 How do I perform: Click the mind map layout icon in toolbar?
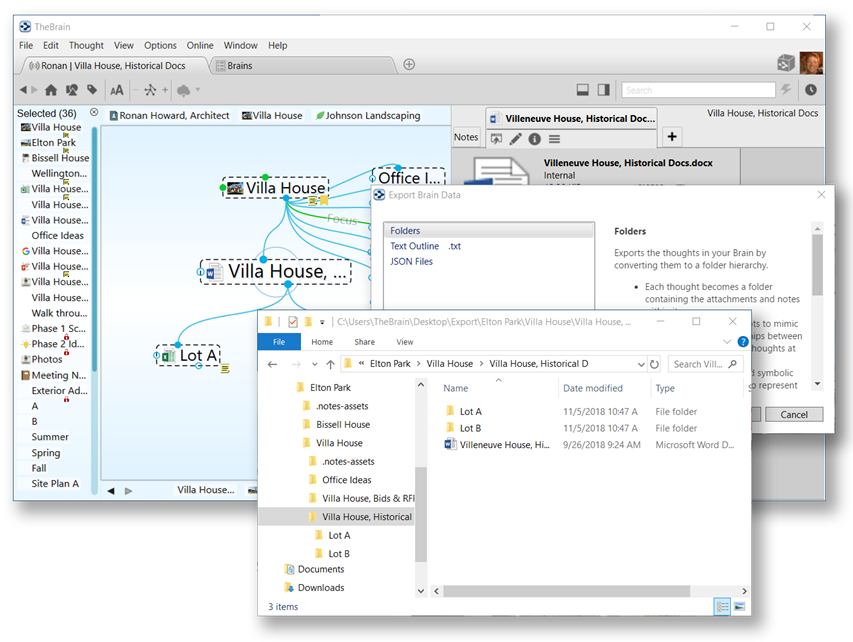150,90
